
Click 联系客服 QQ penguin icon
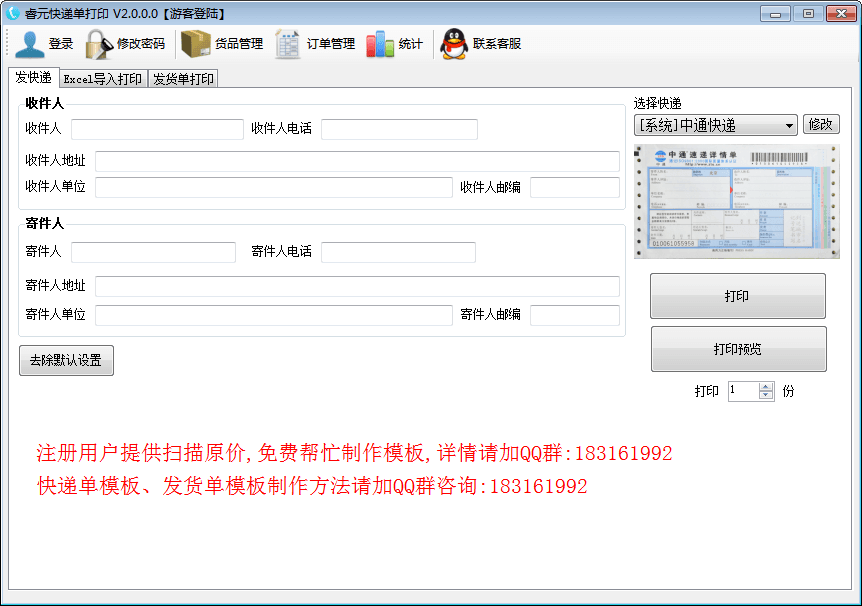(x=455, y=44)
